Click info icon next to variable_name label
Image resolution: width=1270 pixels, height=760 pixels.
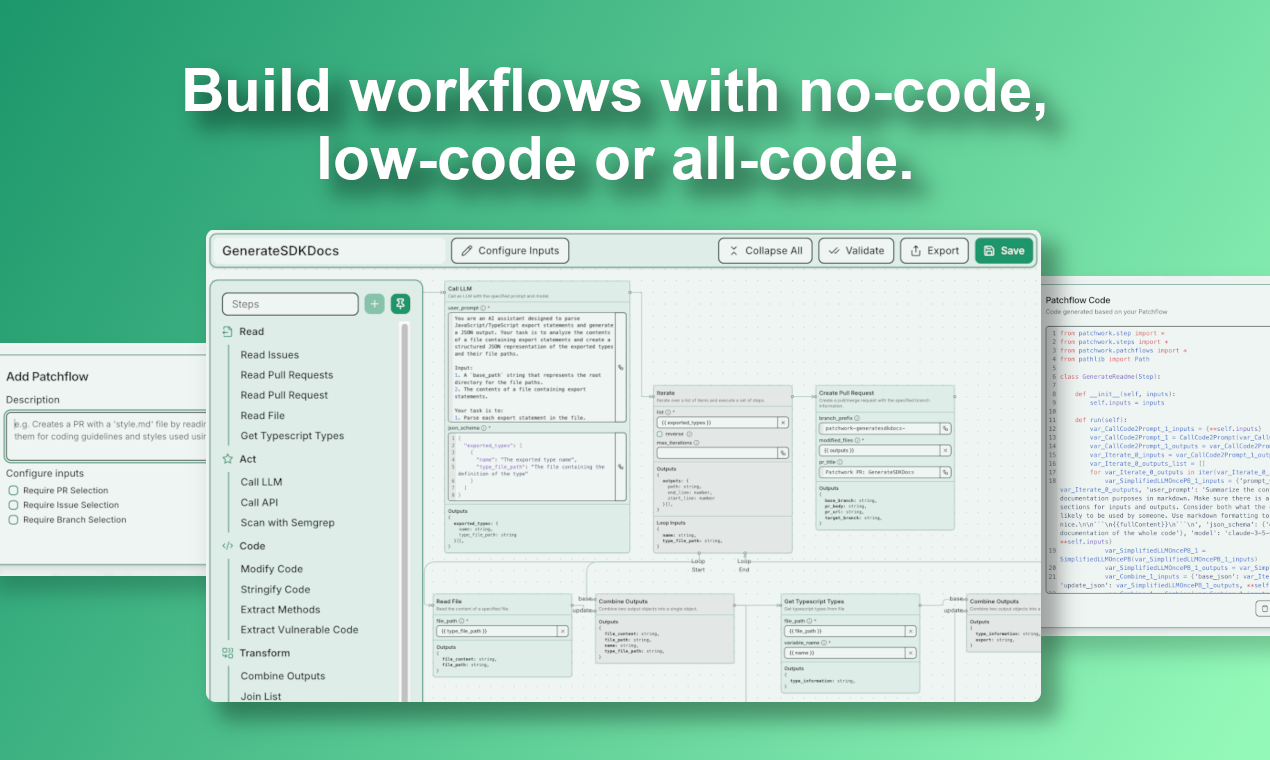[x=826, y=642]
